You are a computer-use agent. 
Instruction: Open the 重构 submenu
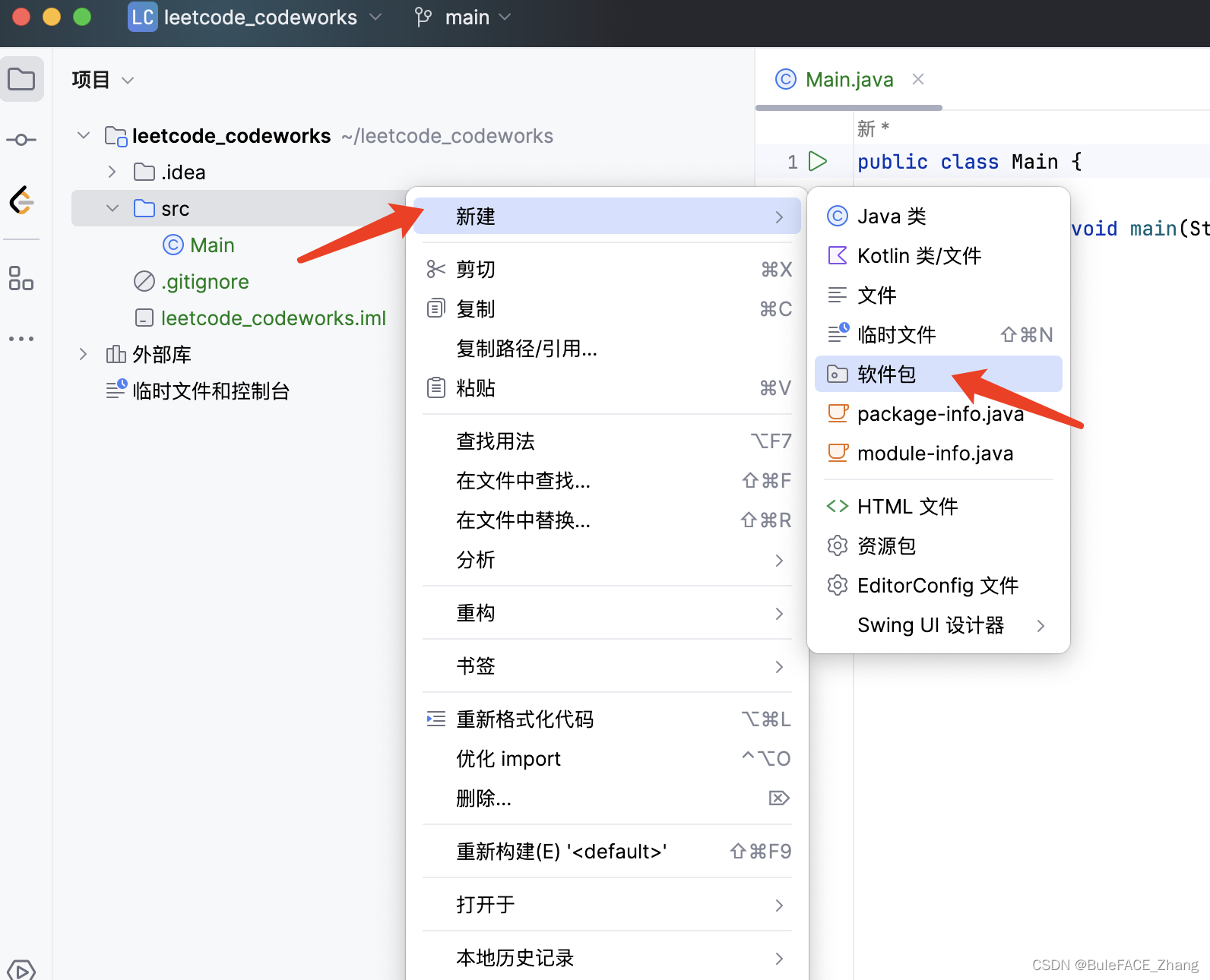607,612
